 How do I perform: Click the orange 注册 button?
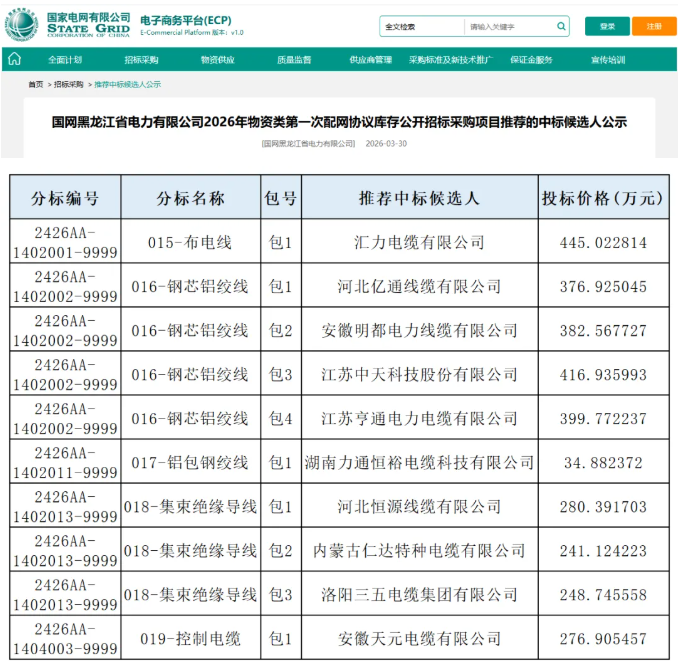pyautogui.click(x=653, y=27)
